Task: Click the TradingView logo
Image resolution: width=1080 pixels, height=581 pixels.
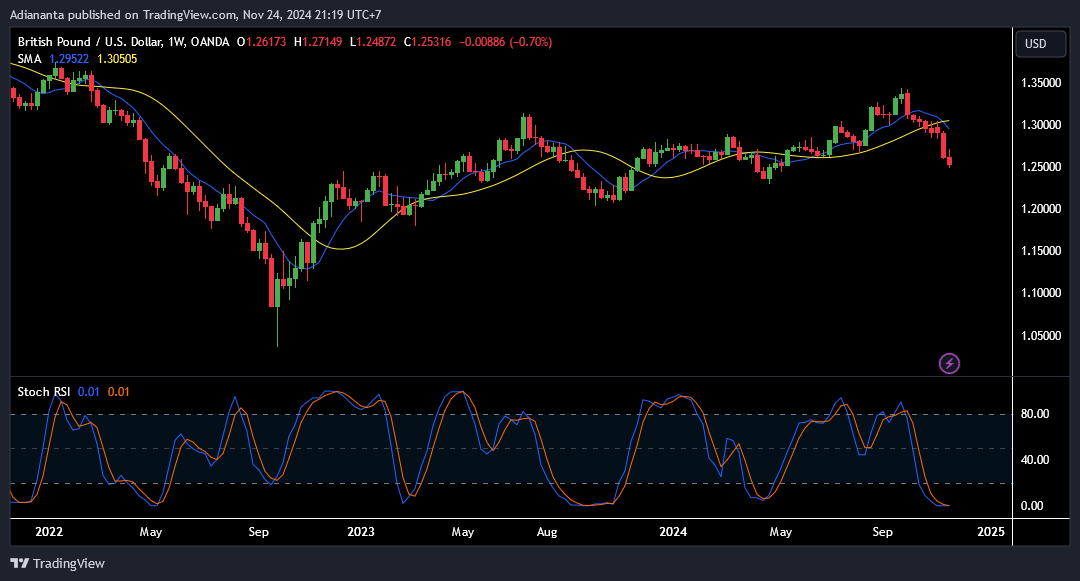Action: click(x=58, y=563)
